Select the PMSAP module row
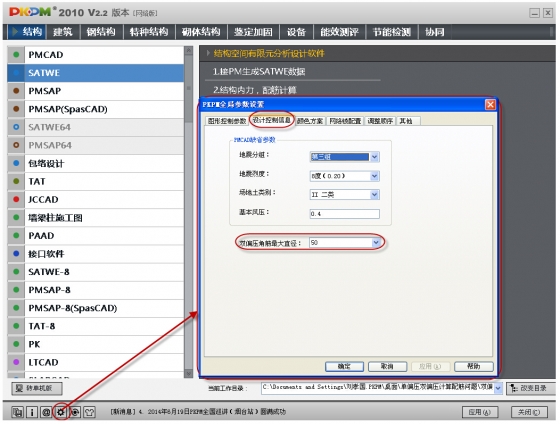This screenshot has width=560, height=424. pyautogui.click(x=96, y=91)
